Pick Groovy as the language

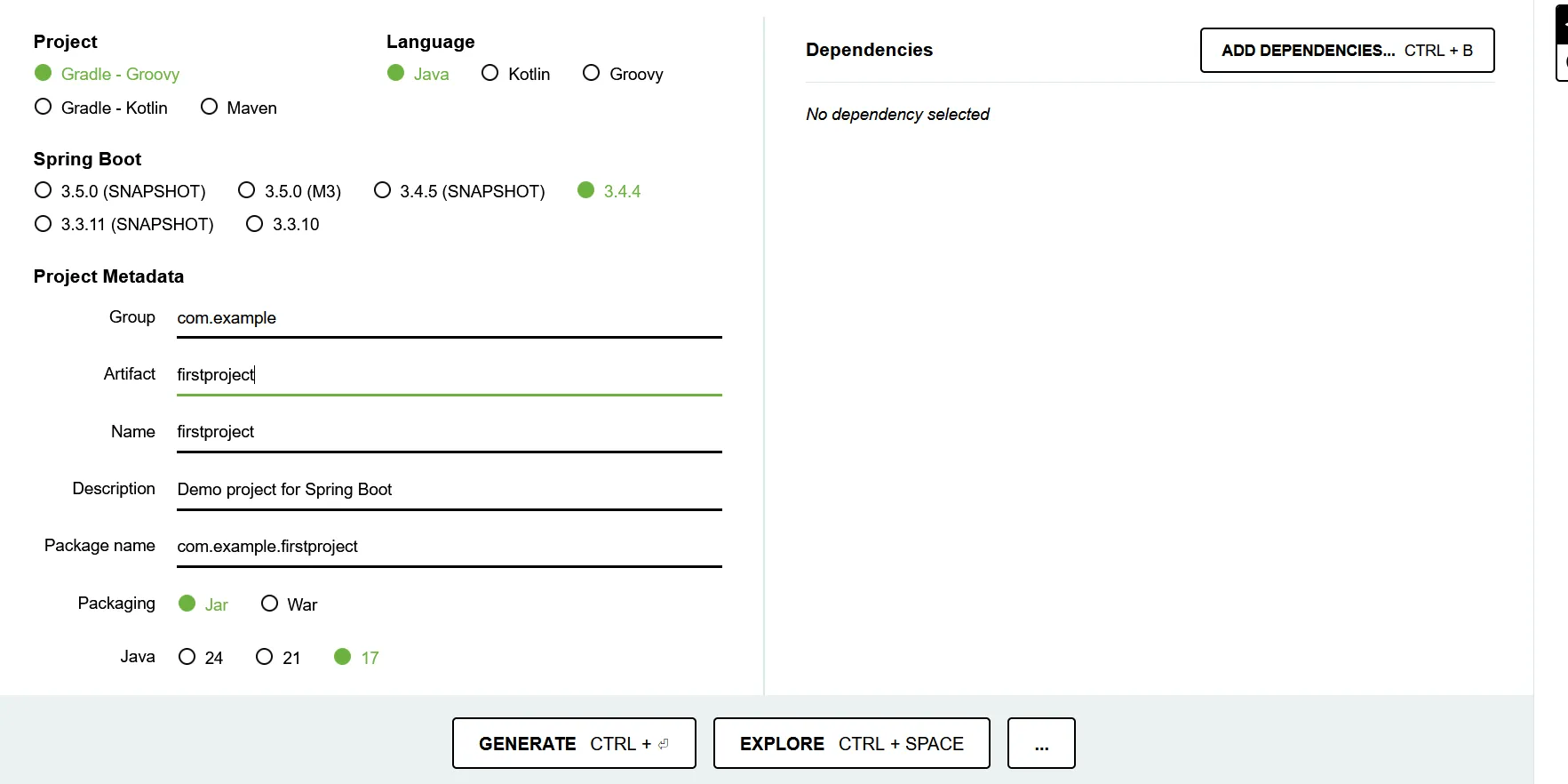coord(623,74)
